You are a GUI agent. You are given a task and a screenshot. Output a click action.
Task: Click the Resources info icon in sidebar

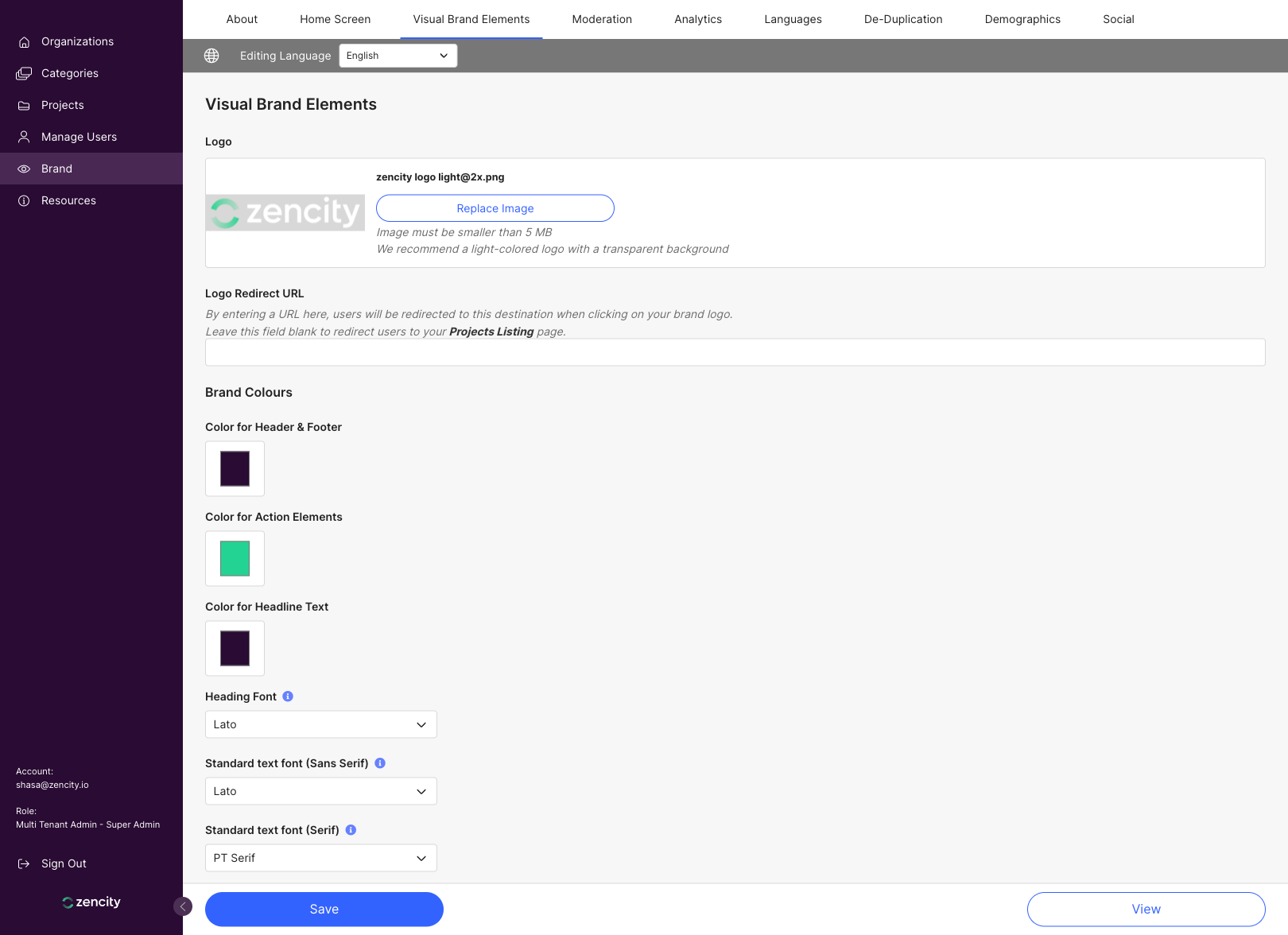[x=24, y=200]
